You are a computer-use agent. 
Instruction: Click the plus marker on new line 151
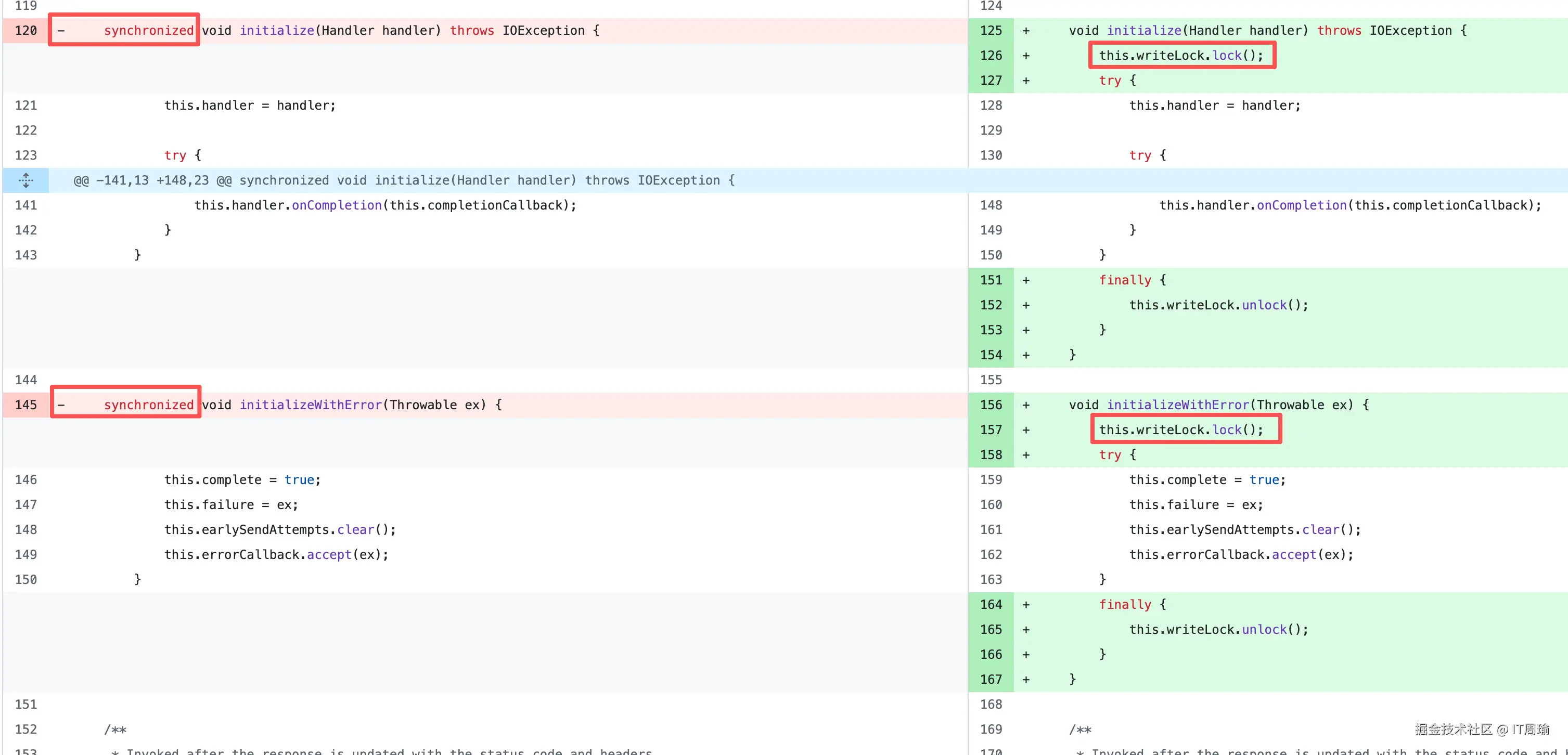click(1026, 280)
